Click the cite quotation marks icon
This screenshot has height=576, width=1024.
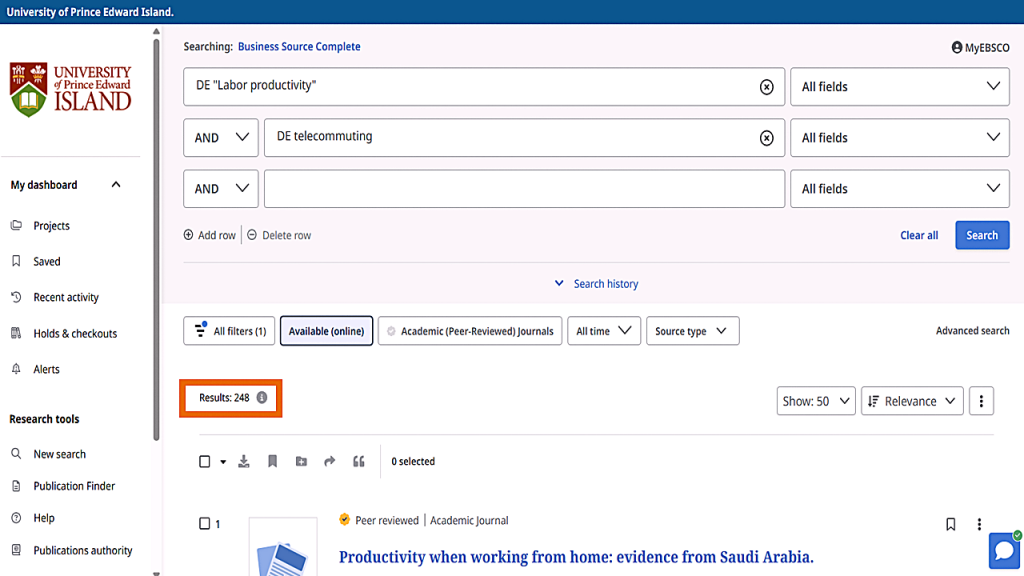click(x=359, y=461)
